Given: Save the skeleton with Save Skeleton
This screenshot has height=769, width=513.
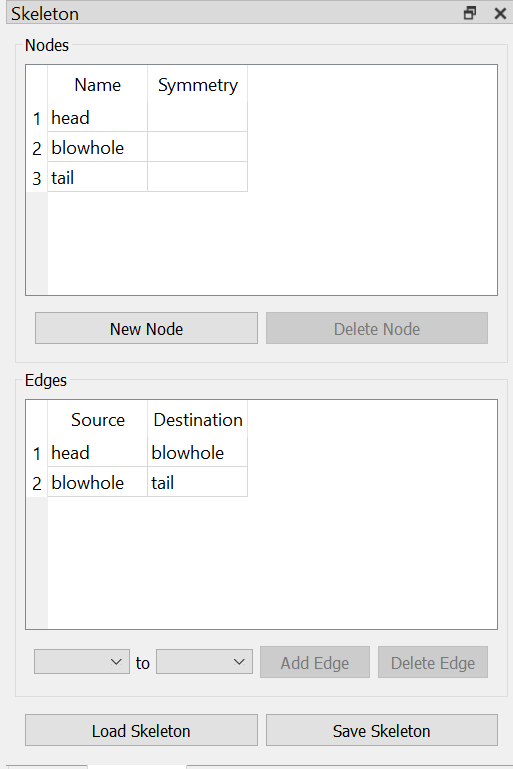Looking at the screenshot, I should (x=382, y=730).
